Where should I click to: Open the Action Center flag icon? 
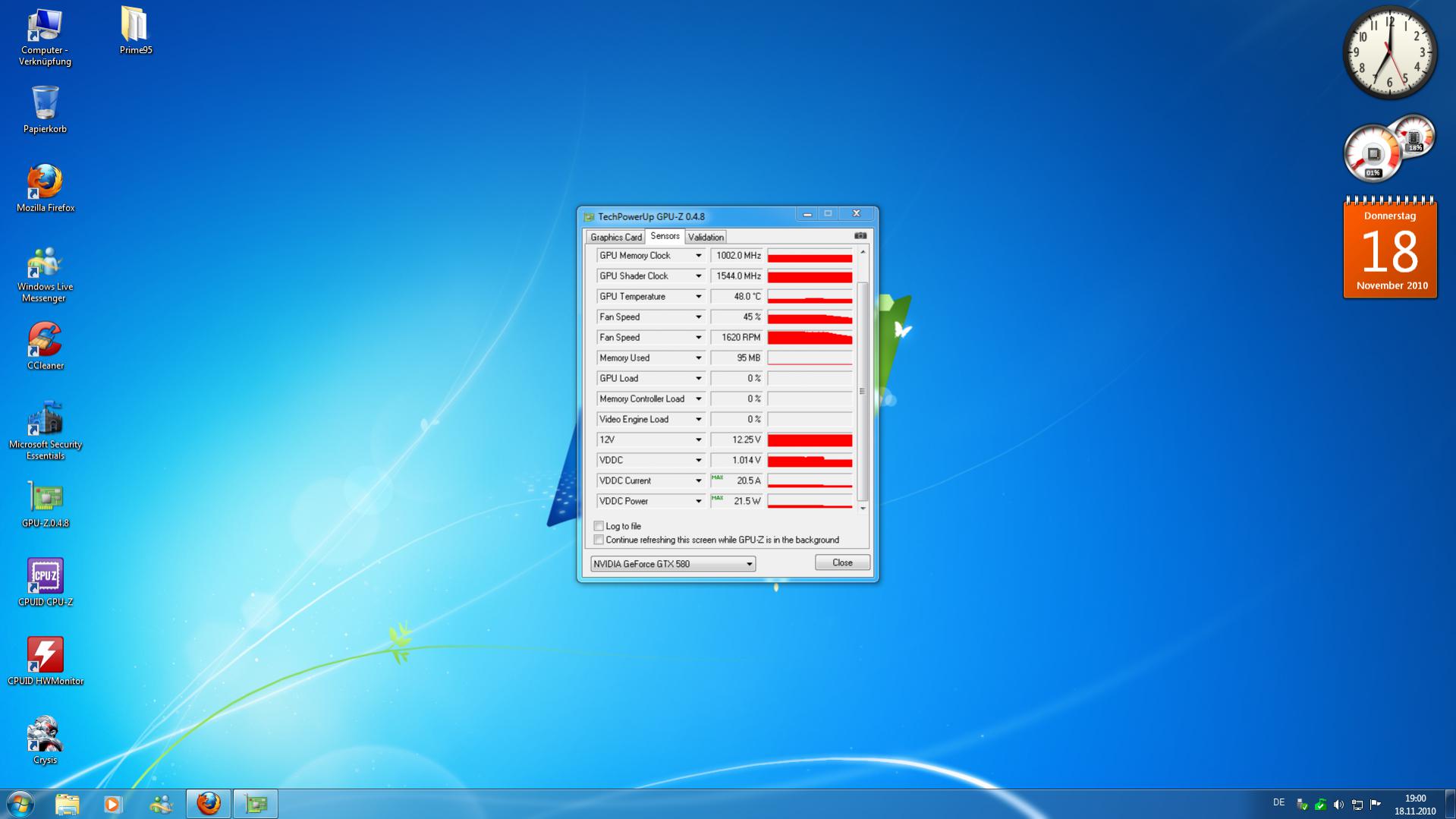1376,804
